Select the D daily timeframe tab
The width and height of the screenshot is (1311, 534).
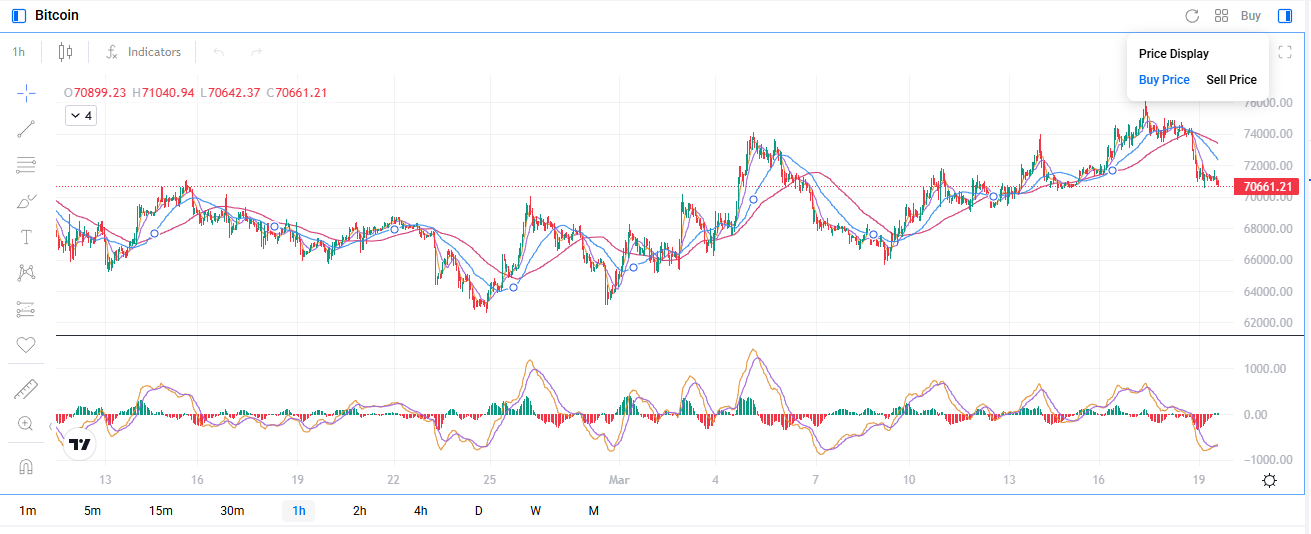[478, 511]
